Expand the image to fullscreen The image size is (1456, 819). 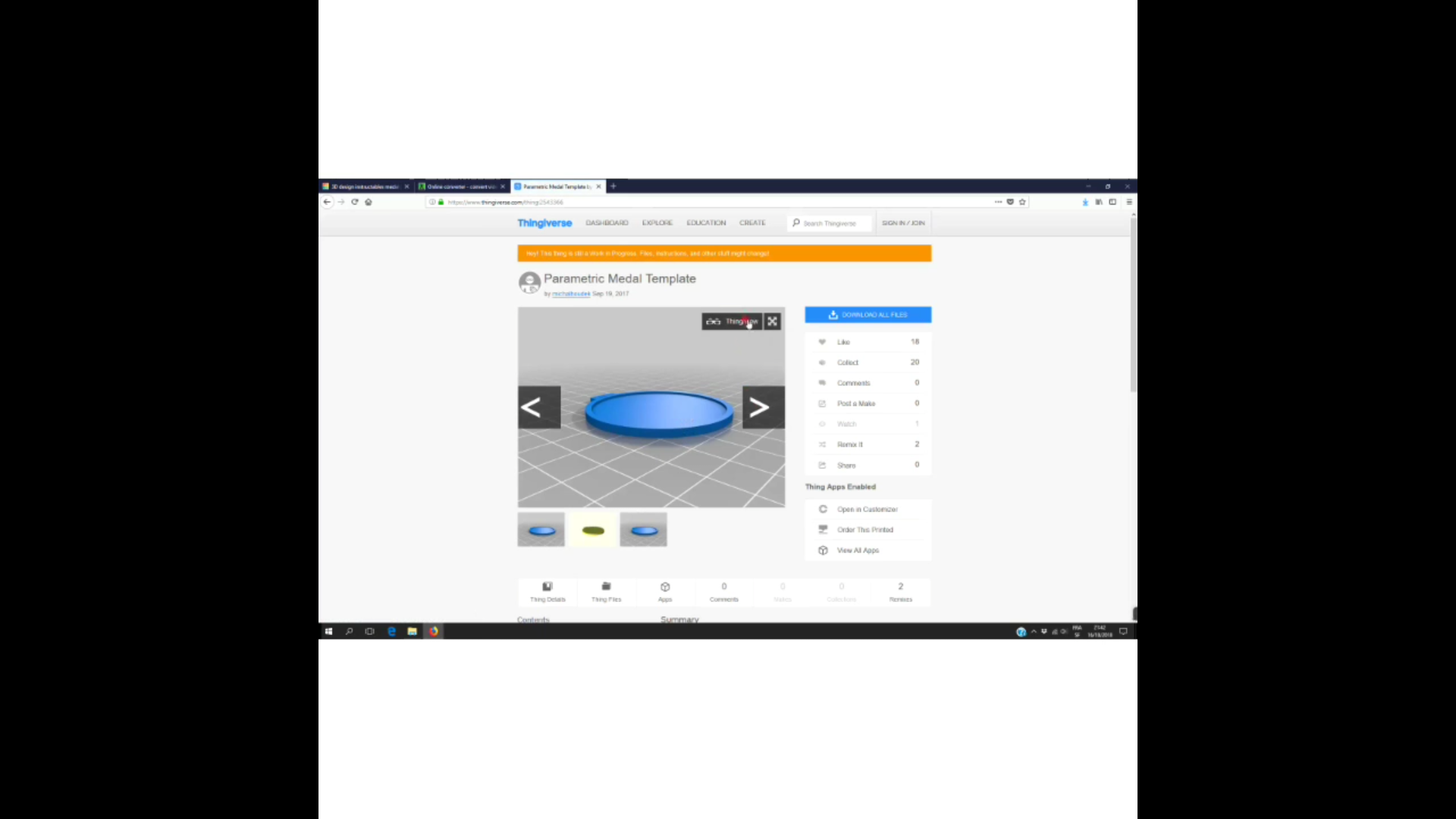coord(772,322)
